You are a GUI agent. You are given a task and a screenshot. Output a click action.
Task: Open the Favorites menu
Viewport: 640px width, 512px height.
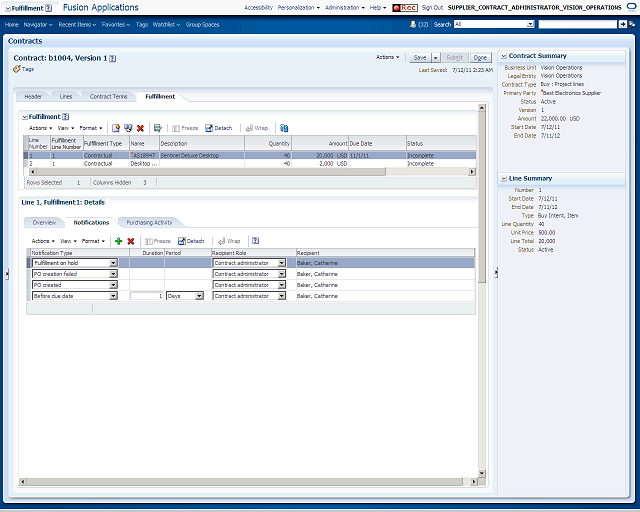116,25
